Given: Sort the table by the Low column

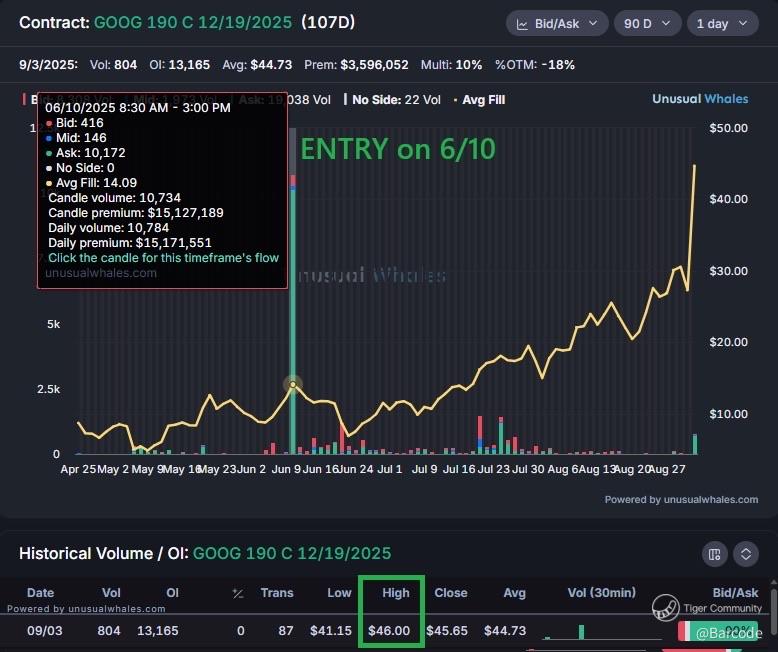Looking at the screenshot, I should (x=339, y=592).
